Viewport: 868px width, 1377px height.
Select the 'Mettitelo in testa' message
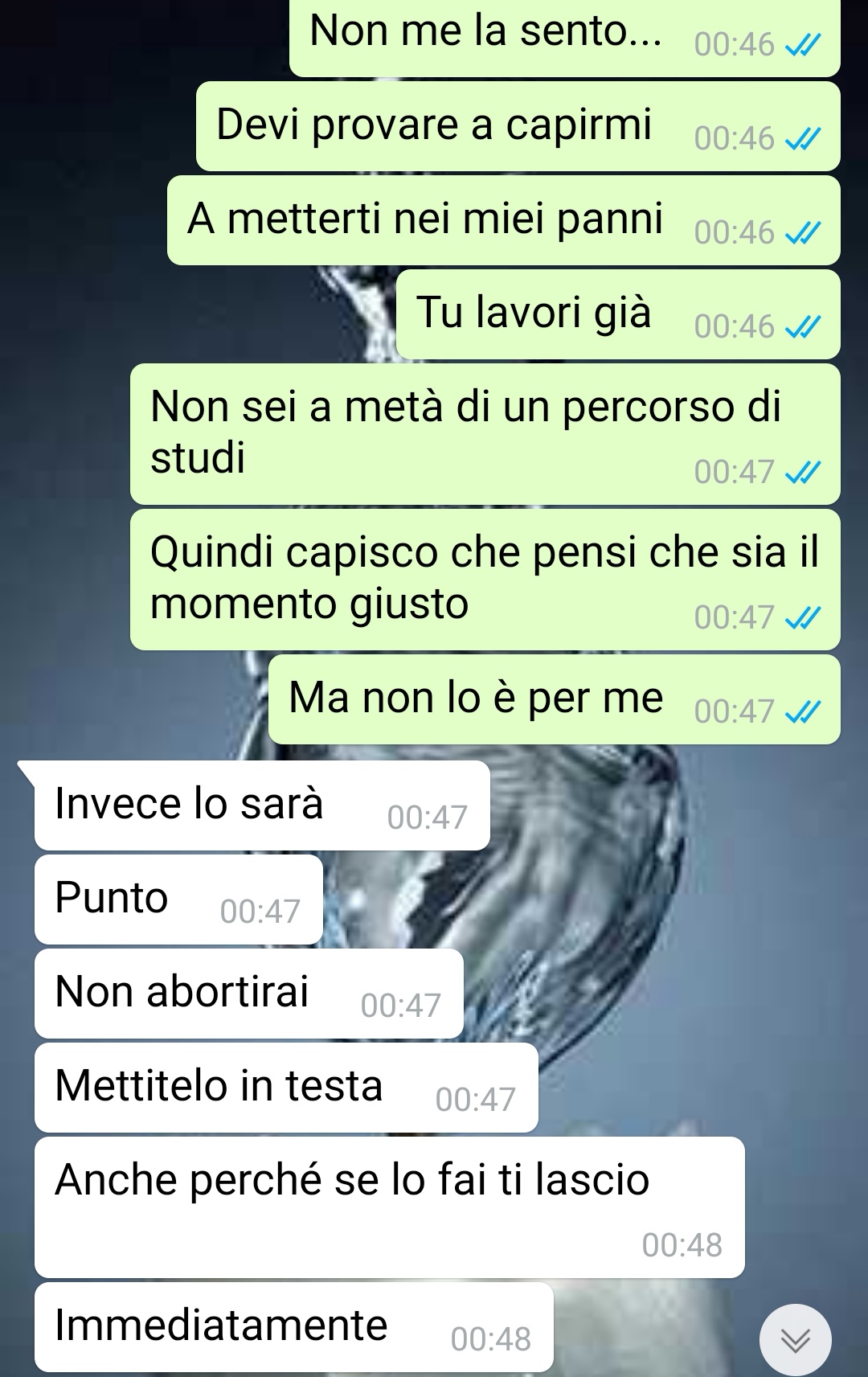point(286,1088)
